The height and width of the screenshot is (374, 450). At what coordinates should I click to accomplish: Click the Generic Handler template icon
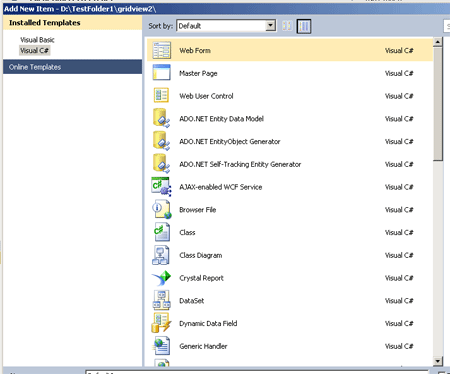pos(162,346)
